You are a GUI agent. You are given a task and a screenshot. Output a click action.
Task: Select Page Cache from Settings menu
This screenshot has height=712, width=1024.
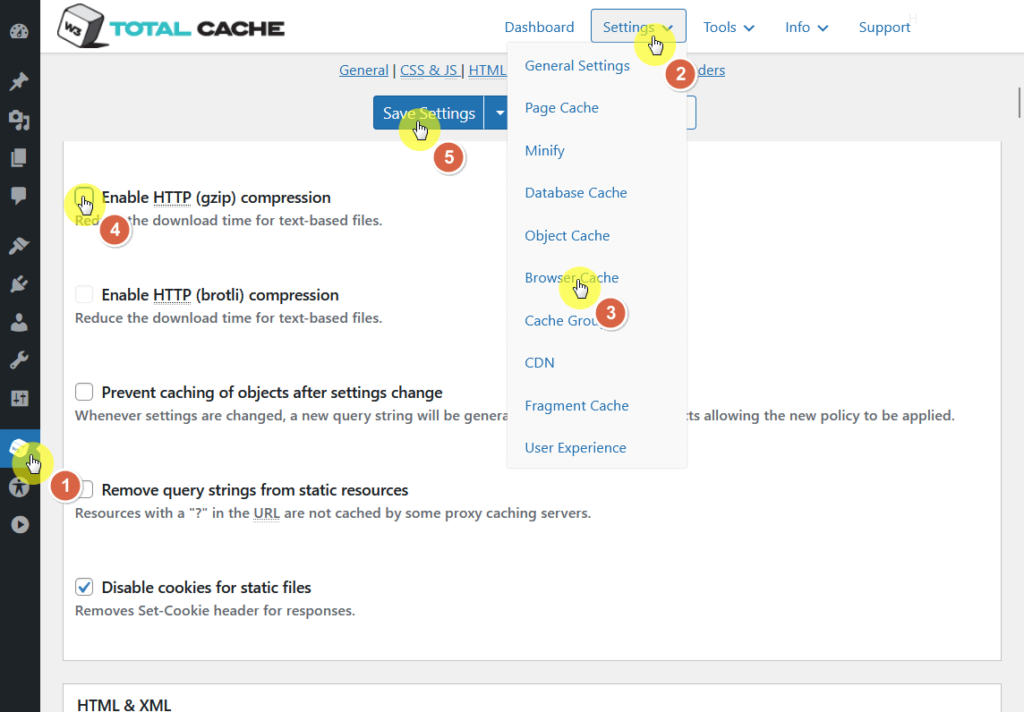click(562, 108)
